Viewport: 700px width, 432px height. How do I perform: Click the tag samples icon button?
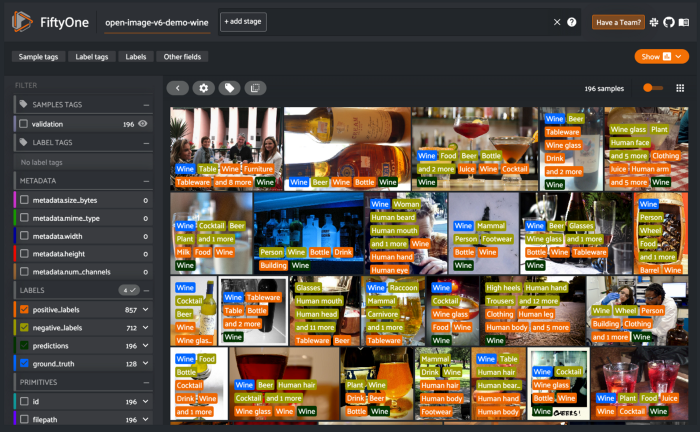(x=229, y=88)
